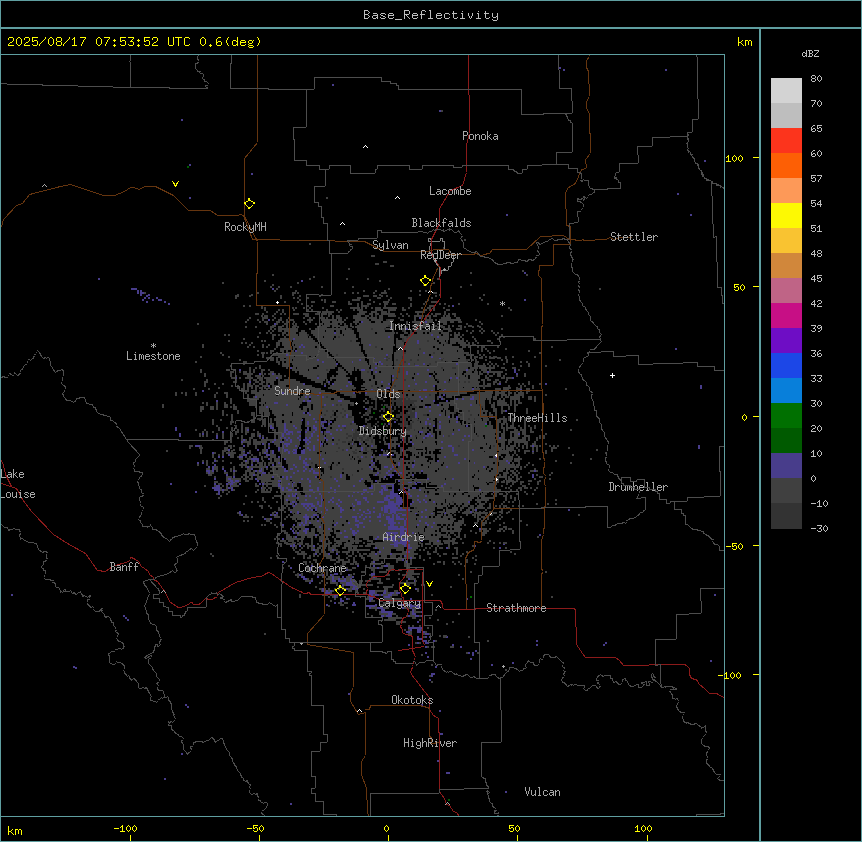Click the asterisk marker above Limestone
Screen dimensions: 862x842
[x=153, y=346]
